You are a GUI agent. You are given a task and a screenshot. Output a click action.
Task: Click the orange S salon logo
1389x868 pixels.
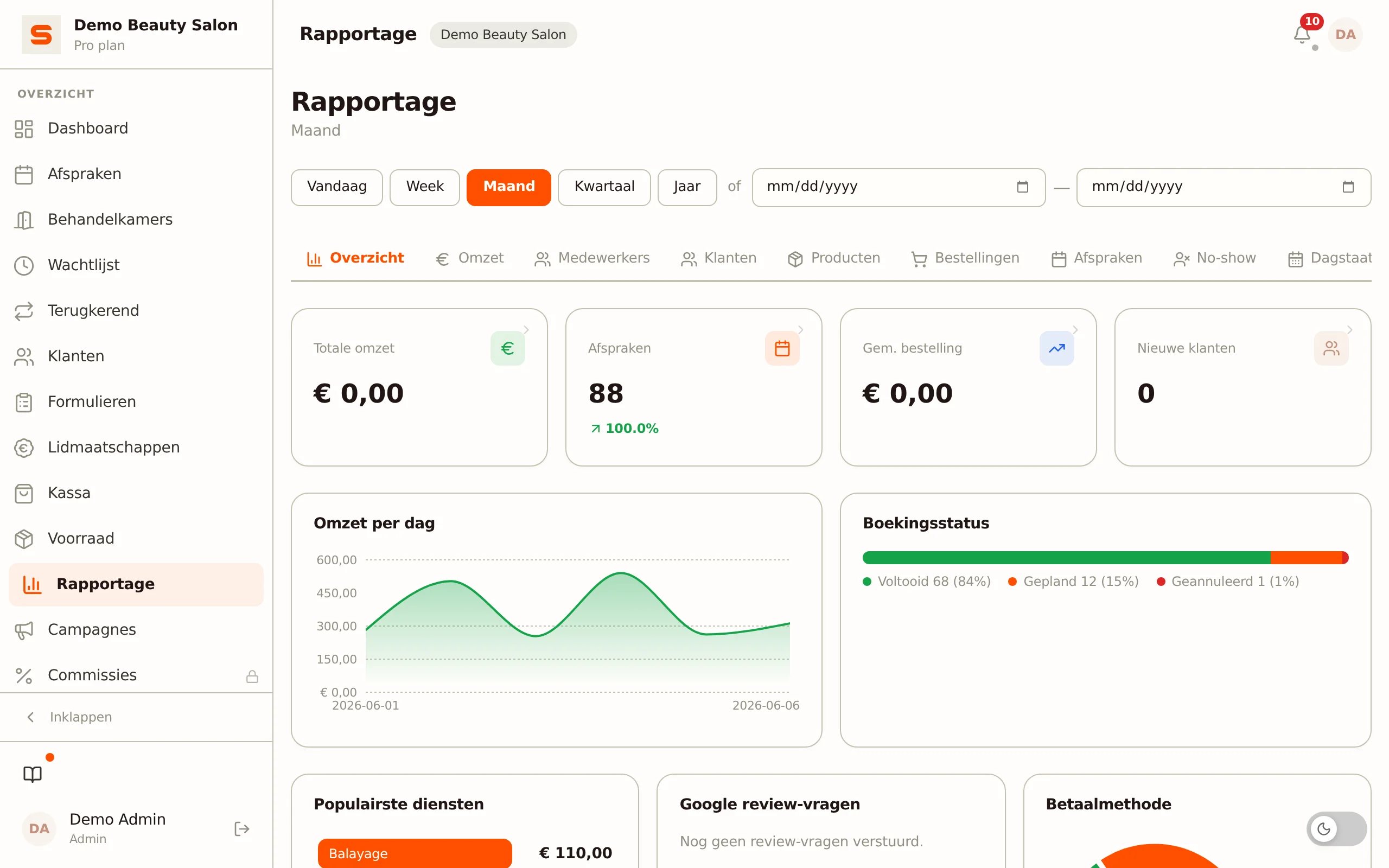pyautogui.click(x=41, y=34)
